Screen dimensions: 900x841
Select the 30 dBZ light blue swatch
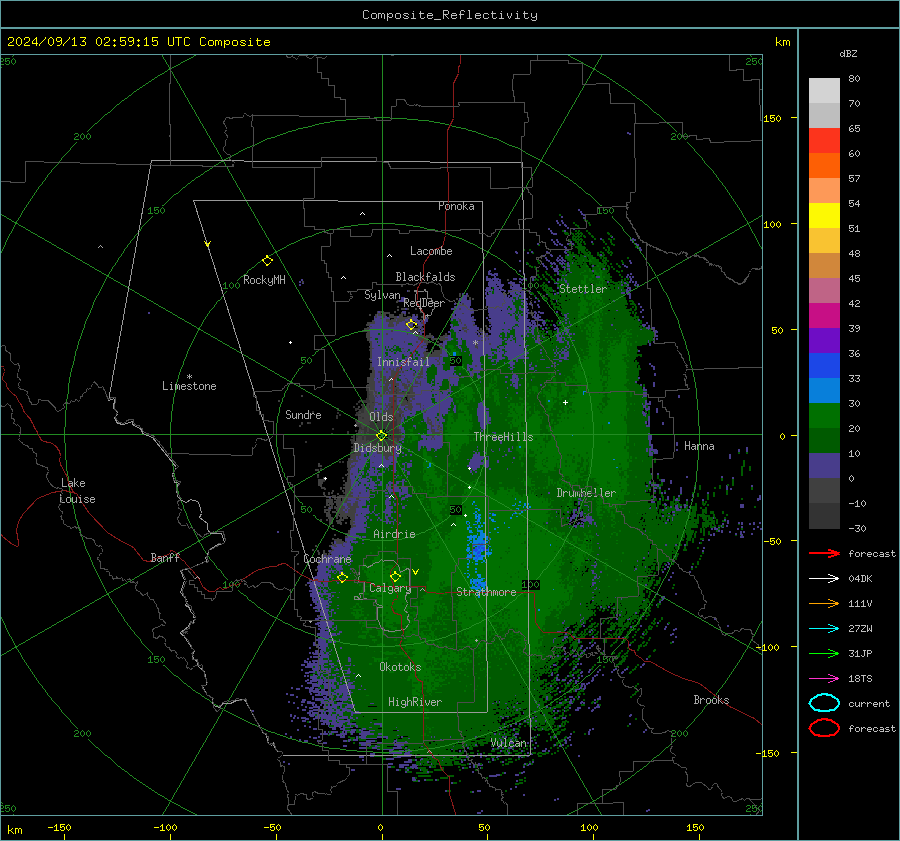824,390
